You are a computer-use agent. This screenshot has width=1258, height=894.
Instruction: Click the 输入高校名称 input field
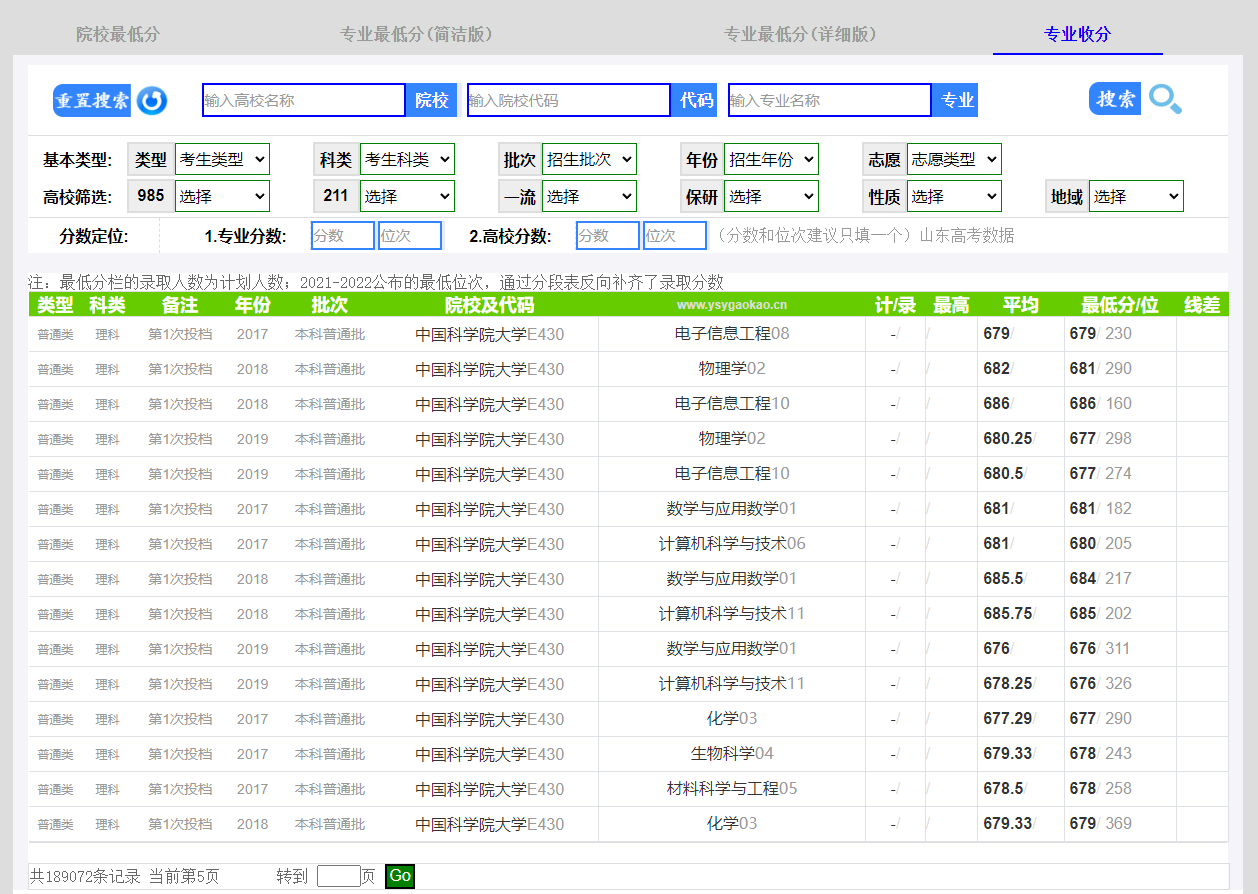click(x=303, y=100)
